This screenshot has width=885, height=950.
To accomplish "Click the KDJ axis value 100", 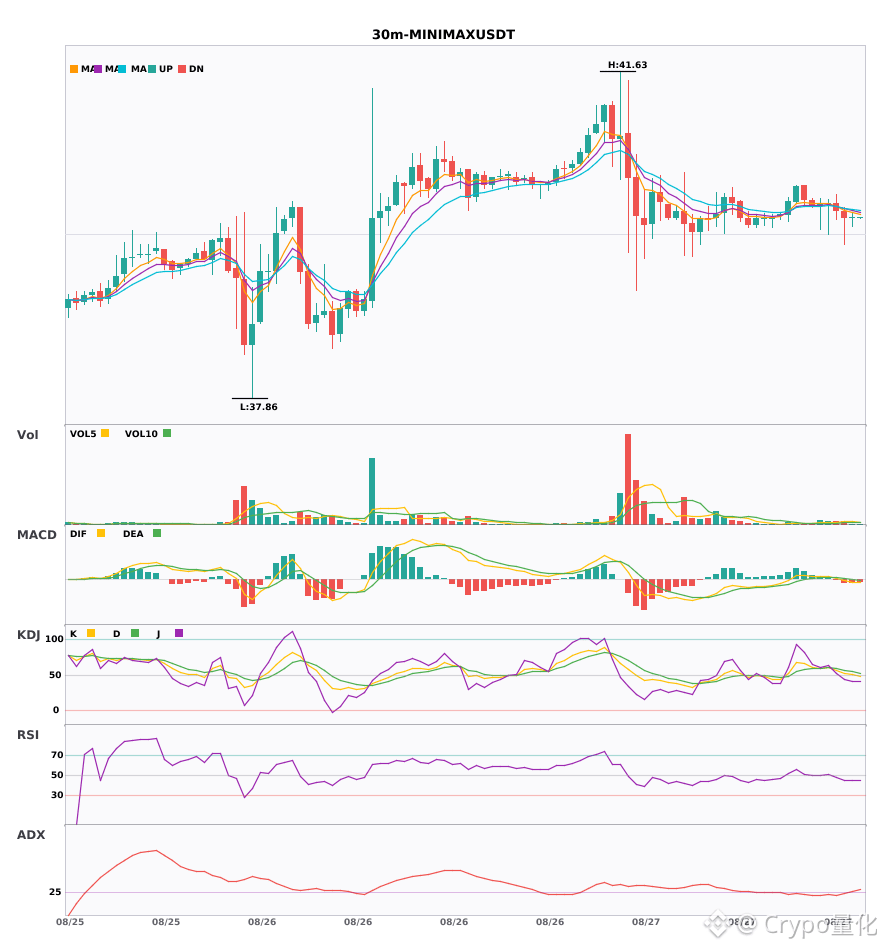I will click(x=55, y=639).
